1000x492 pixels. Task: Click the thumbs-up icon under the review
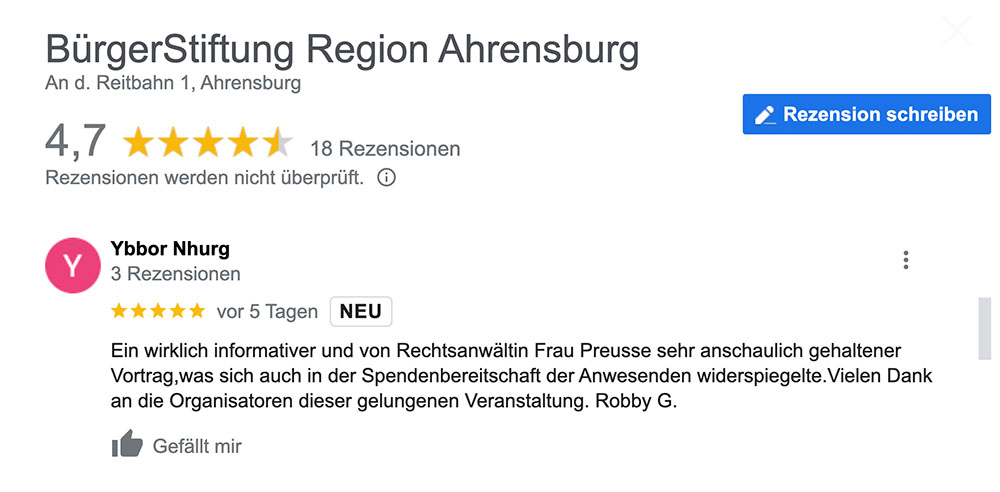127,444
